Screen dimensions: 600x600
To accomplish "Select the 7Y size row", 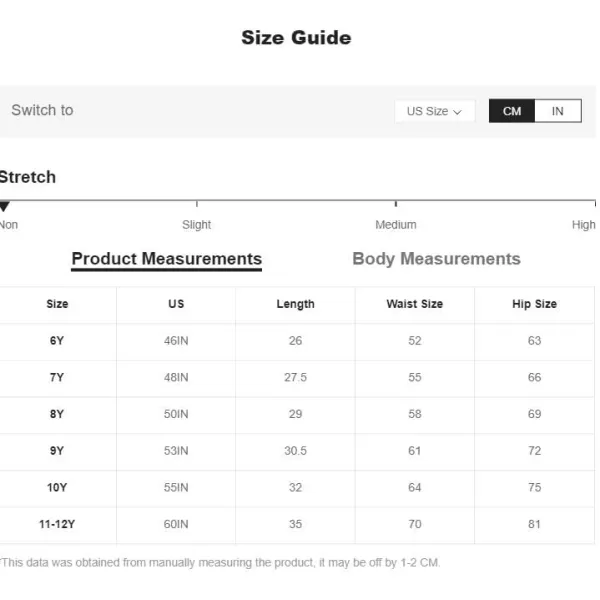I will 297,378.
